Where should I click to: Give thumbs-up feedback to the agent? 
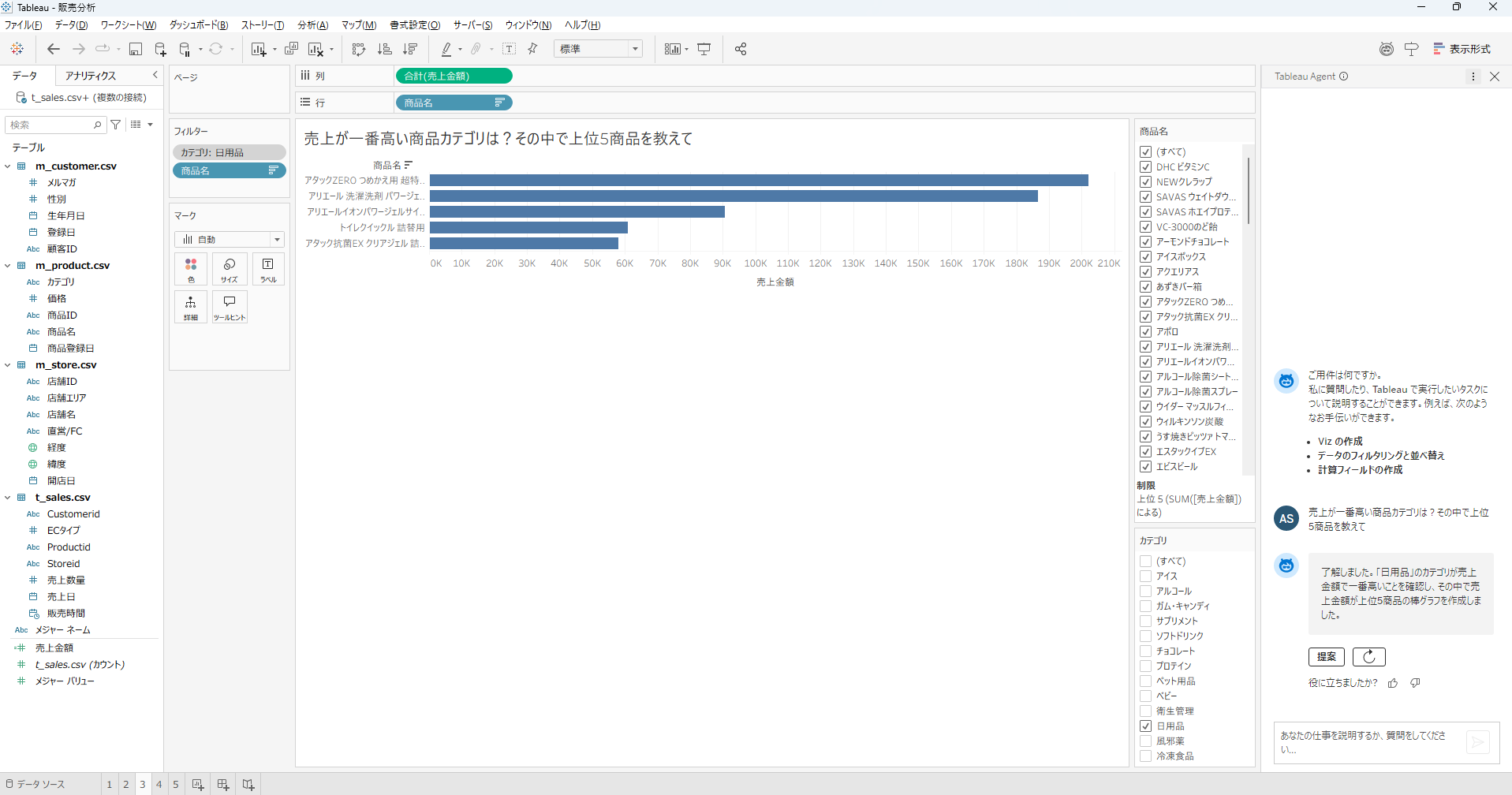click(x=1393, y=683)
